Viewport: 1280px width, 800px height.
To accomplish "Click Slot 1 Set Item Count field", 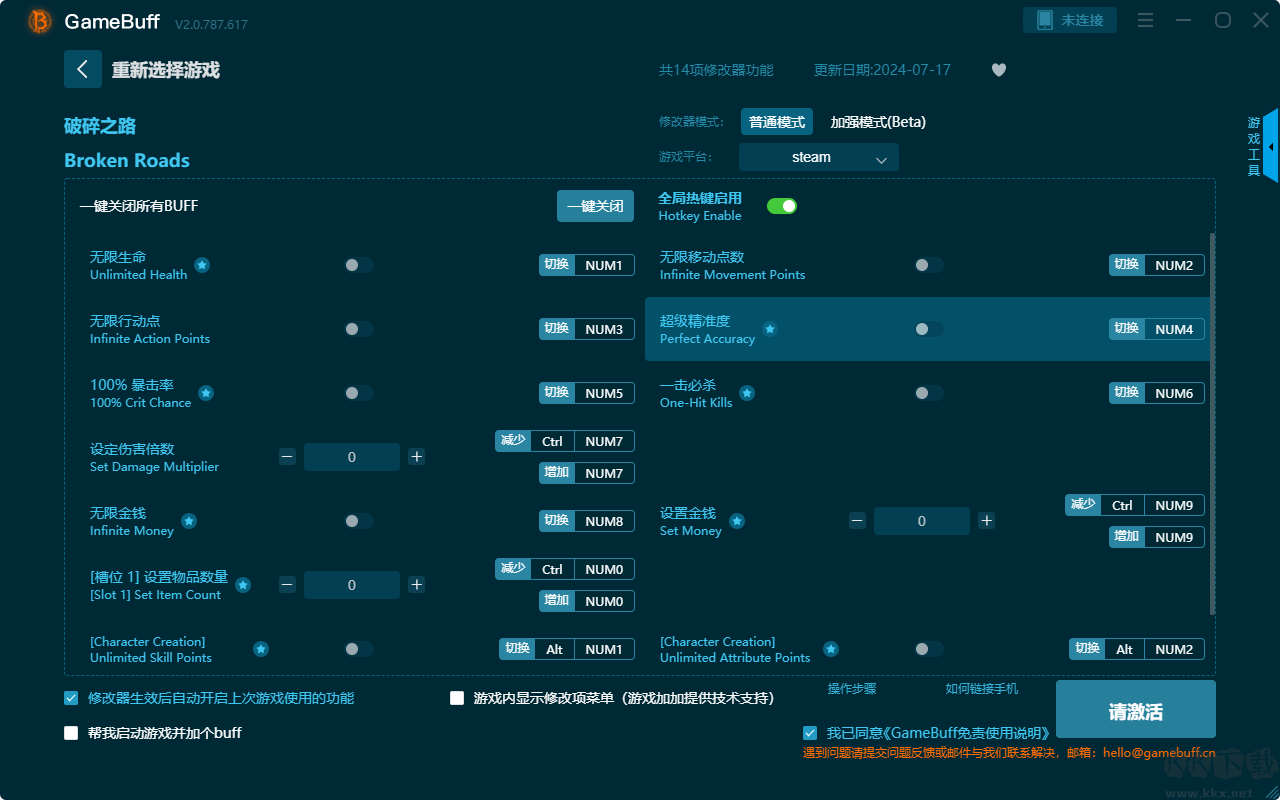I will tap(352, 585).
